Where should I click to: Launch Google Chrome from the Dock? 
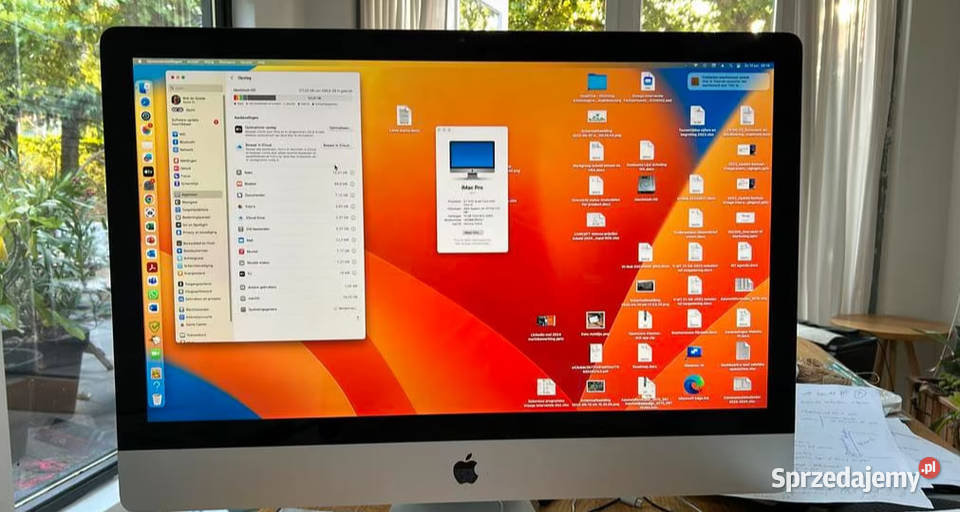(149, 199)
